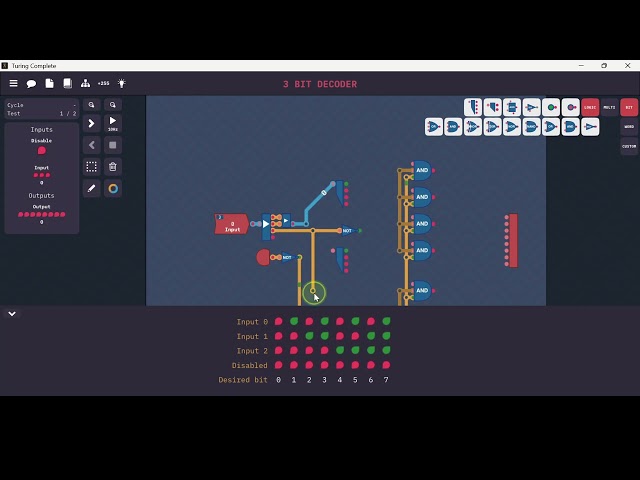Click the '3 BIT DECODER' level title
Viewport: 640px width, 480px height.
click(x=320, y=84)
